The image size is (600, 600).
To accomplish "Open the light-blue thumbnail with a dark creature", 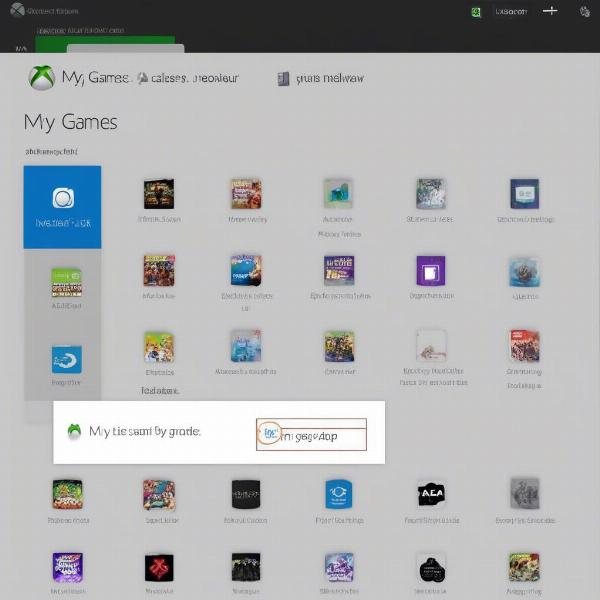I will point(525,272).
